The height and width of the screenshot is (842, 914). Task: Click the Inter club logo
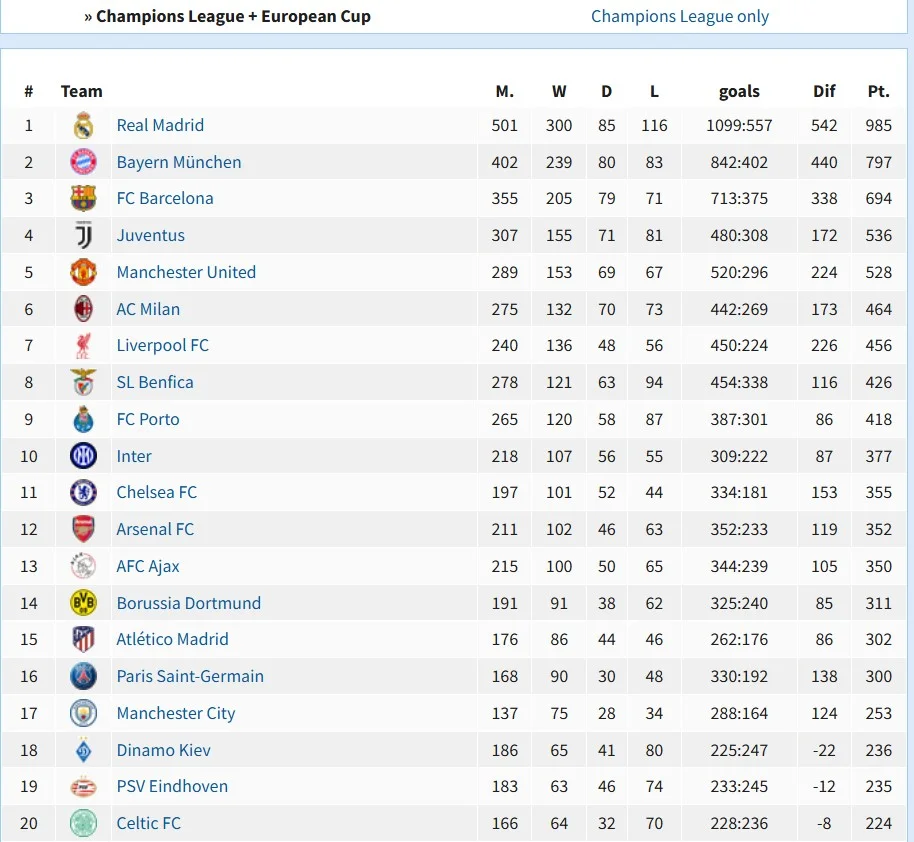tap(83, 456)
